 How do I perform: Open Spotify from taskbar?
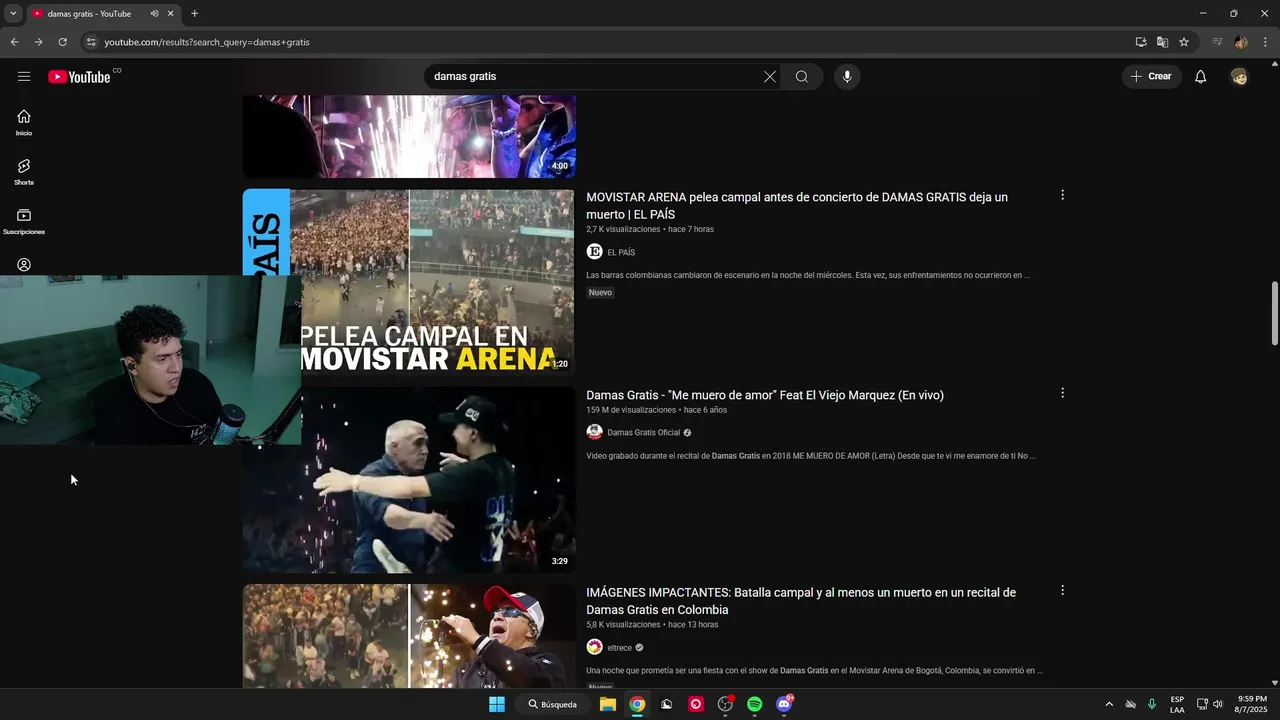pyautogui.click(x=755, y=704)
